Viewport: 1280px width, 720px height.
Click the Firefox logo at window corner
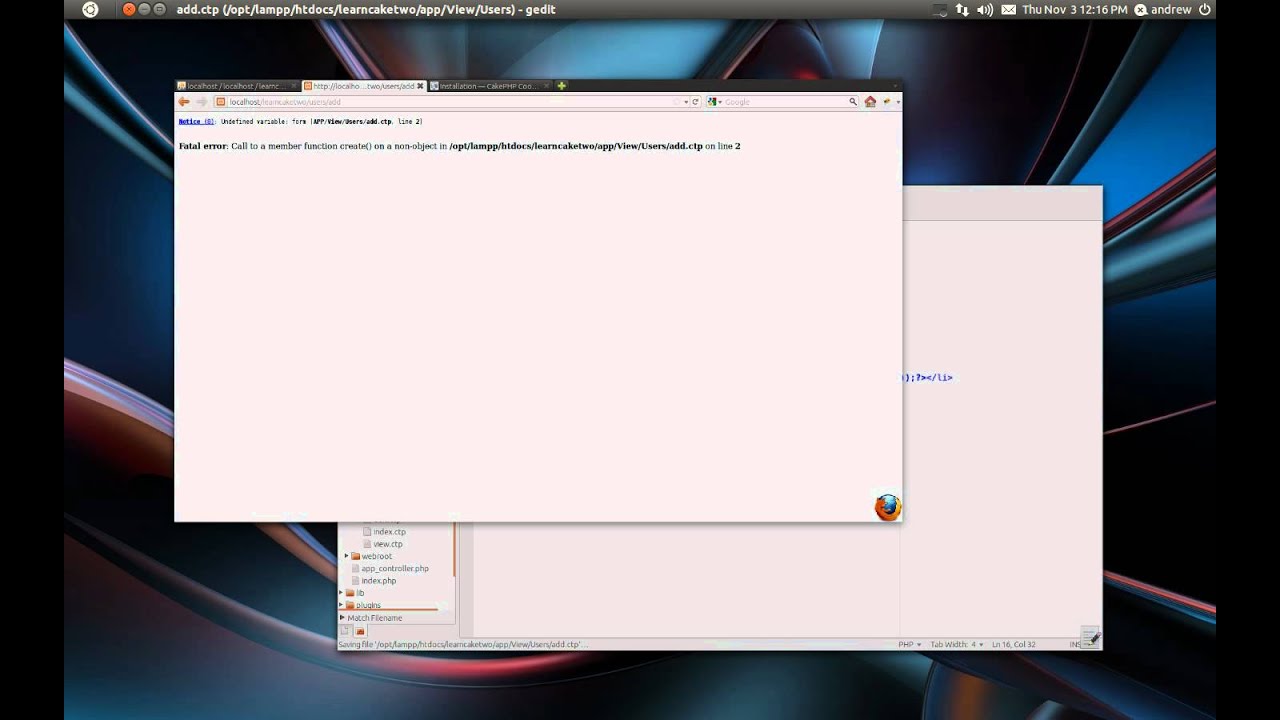(x=887, y=507)
